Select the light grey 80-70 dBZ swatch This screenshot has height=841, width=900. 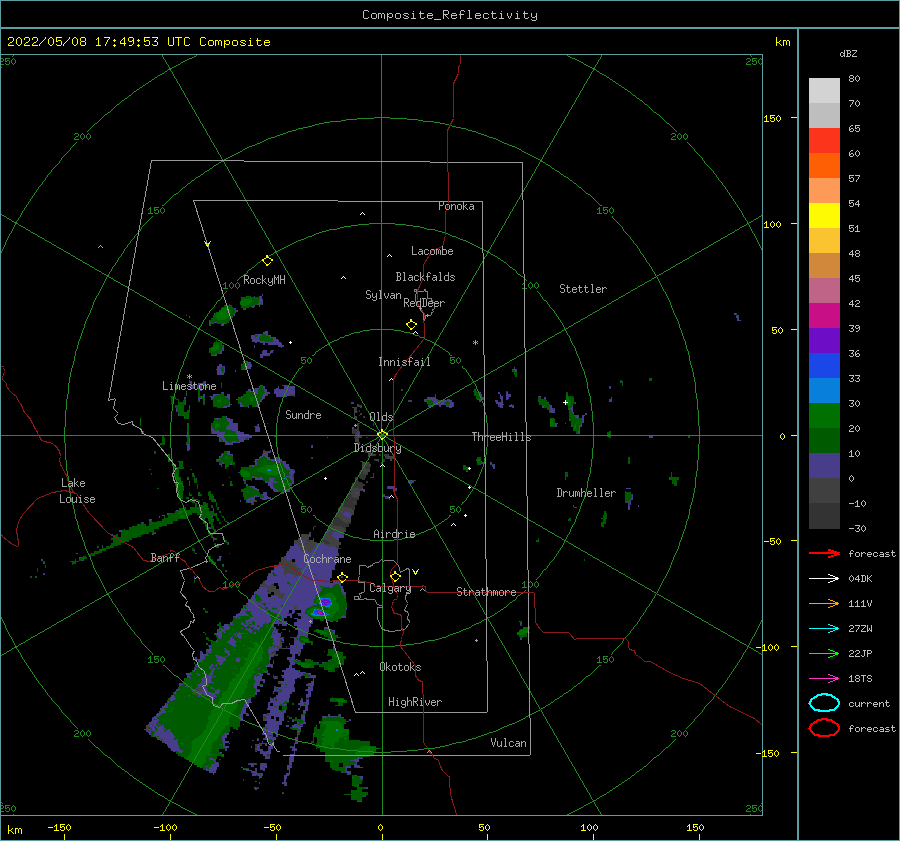[x=824, y=91]
